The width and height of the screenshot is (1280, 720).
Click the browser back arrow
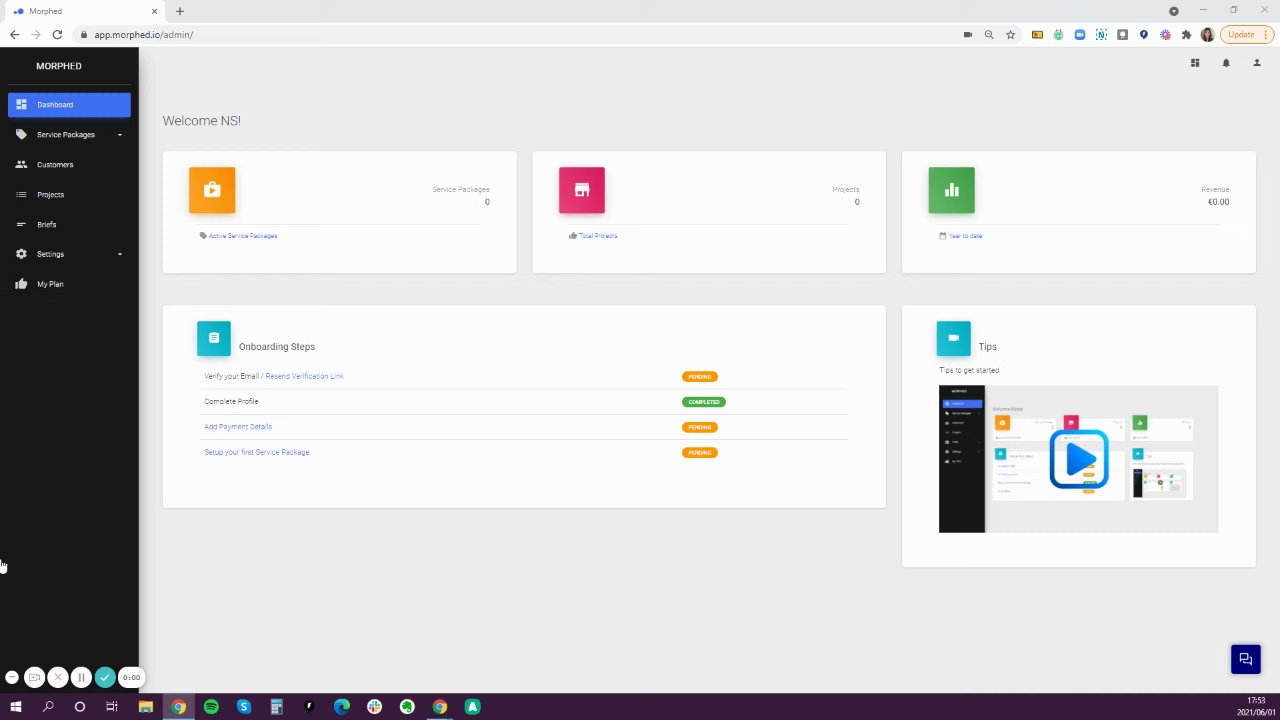pos(14,34)
